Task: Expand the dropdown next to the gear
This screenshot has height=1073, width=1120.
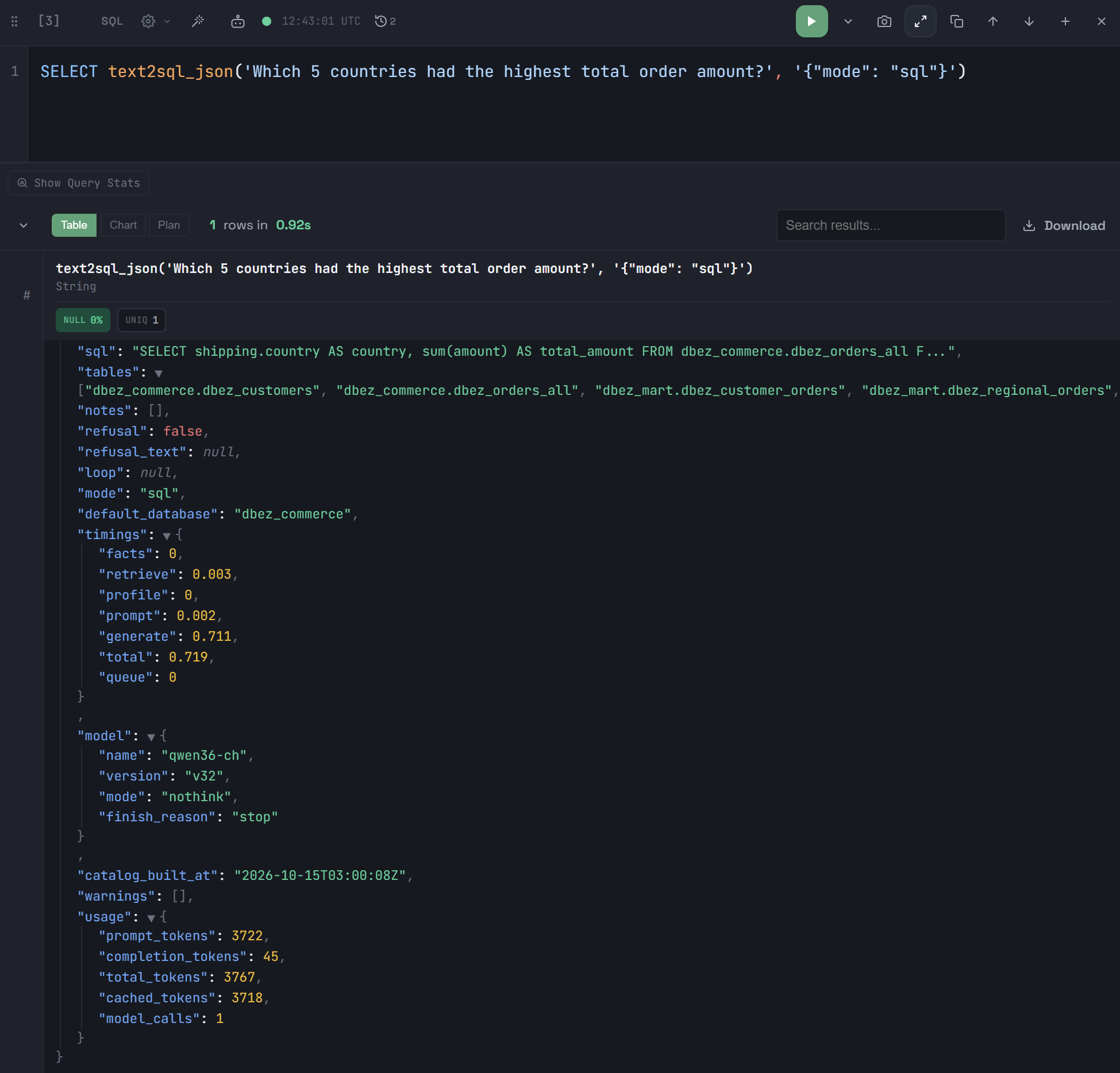Action: [167, 21]
